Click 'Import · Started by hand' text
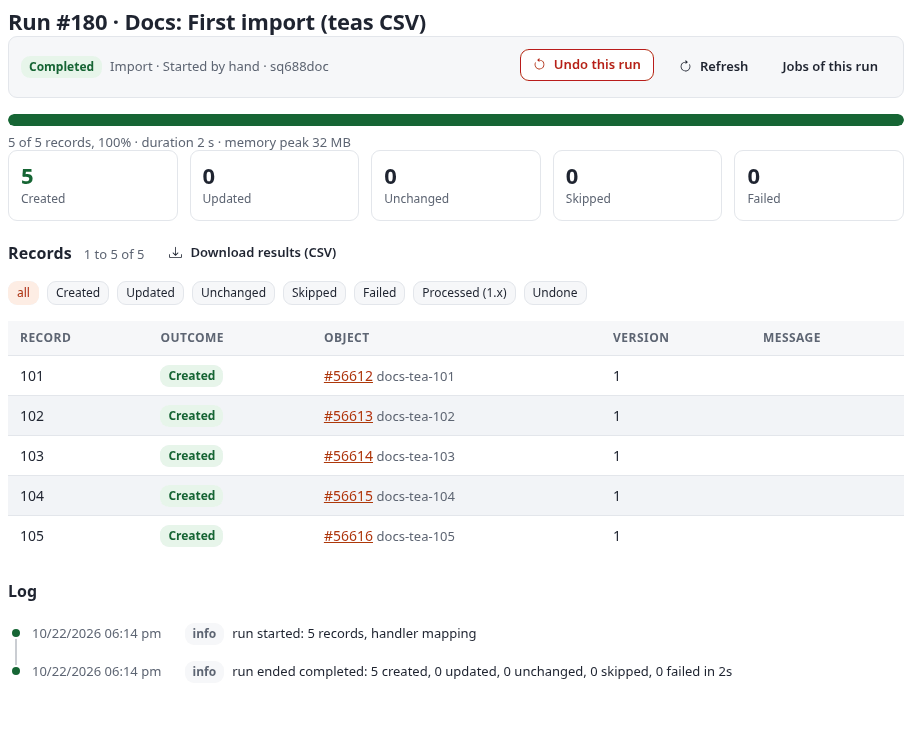This screenshot has width=912, height=746. (x=184, y=67)
